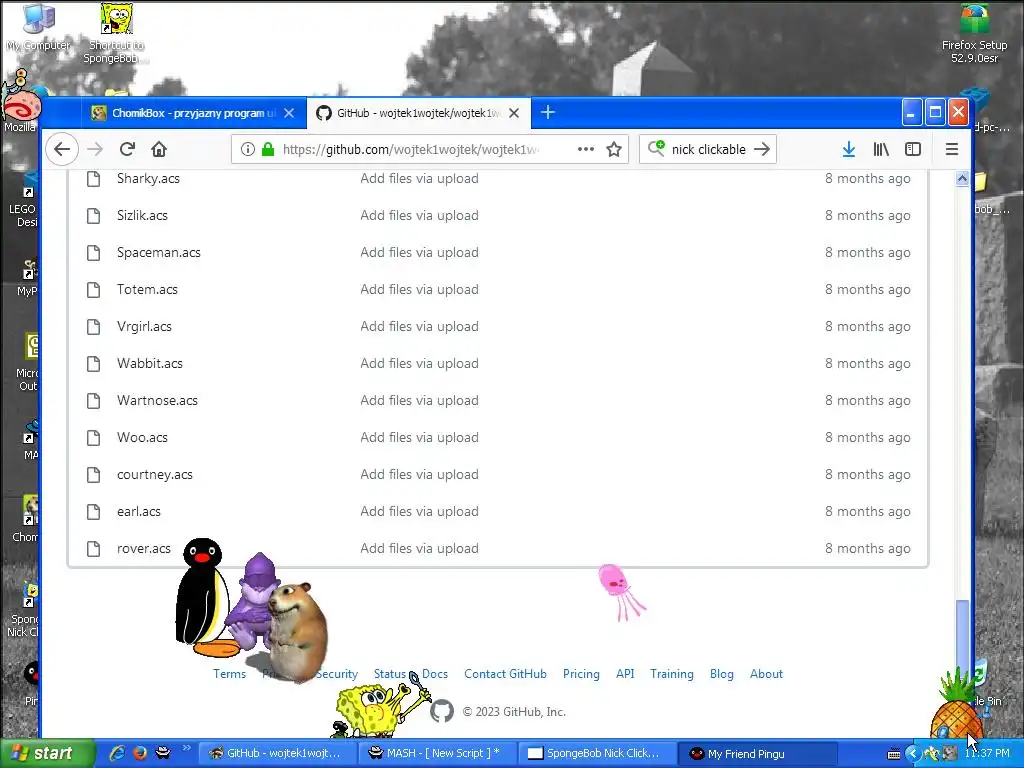
Task: Open the Pricing footer link
Action: point(581,674)
